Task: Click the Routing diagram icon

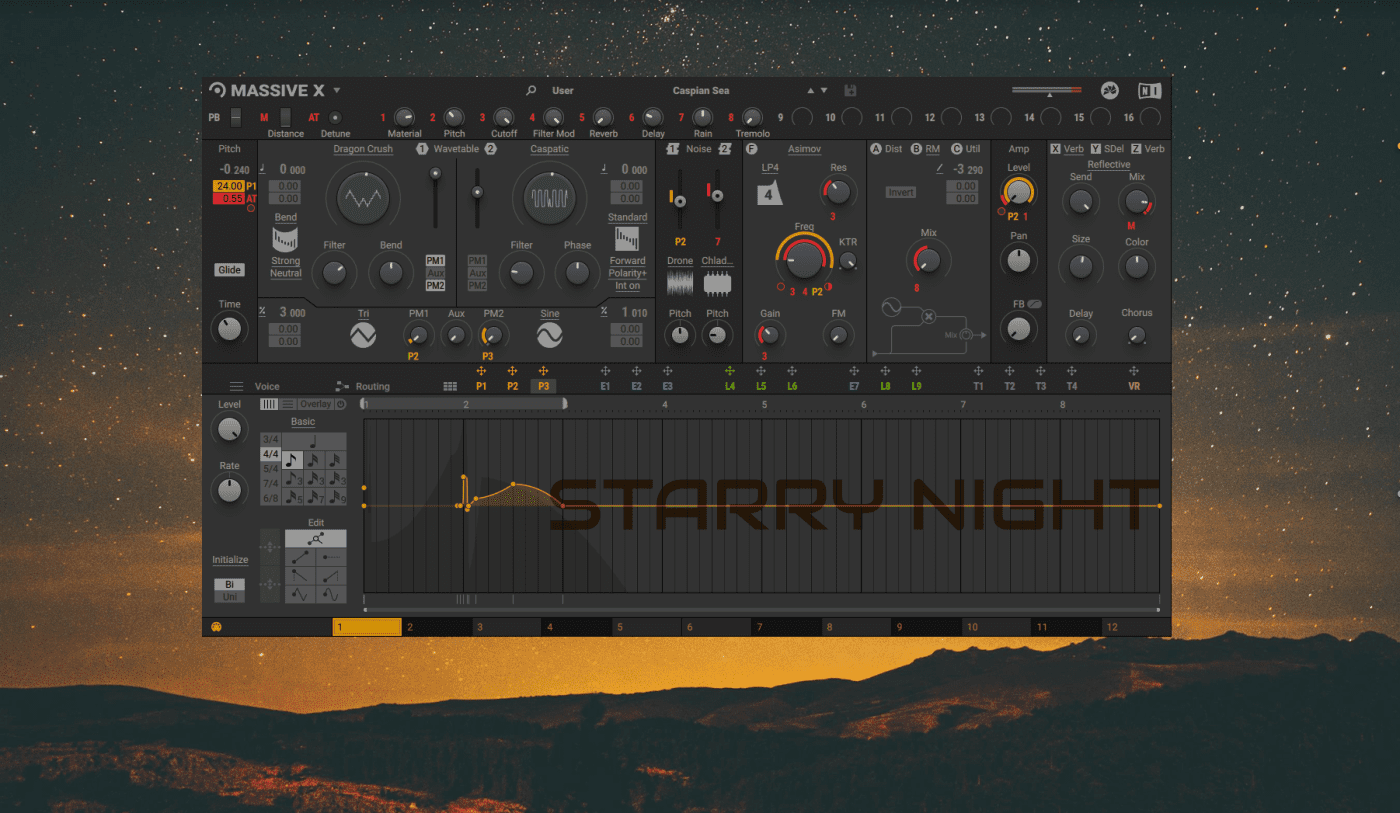Action: click(342, 386)
